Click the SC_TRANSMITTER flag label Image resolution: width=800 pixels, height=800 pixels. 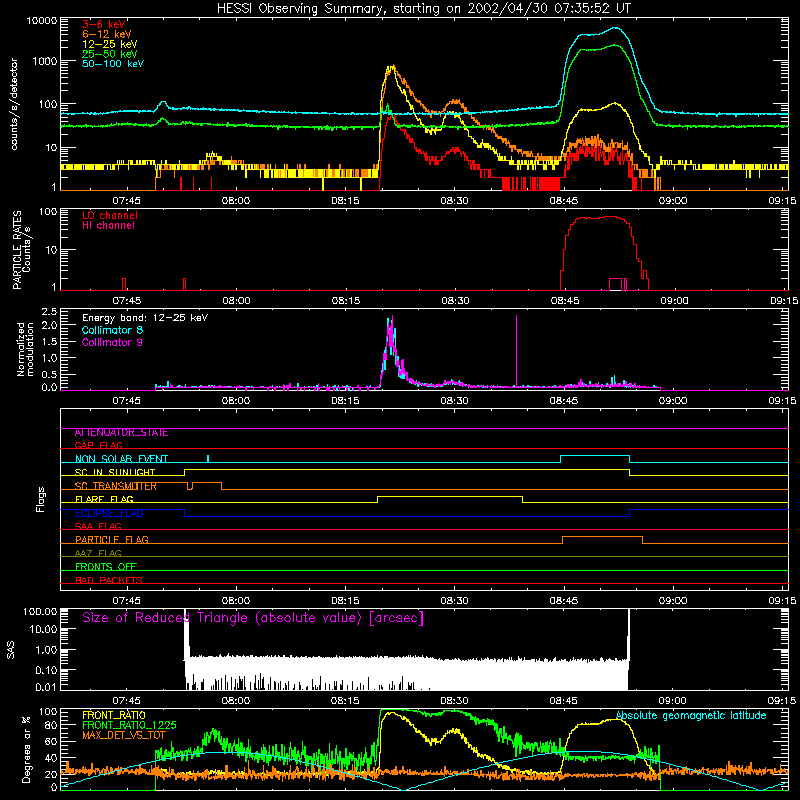tap(115, 486)
